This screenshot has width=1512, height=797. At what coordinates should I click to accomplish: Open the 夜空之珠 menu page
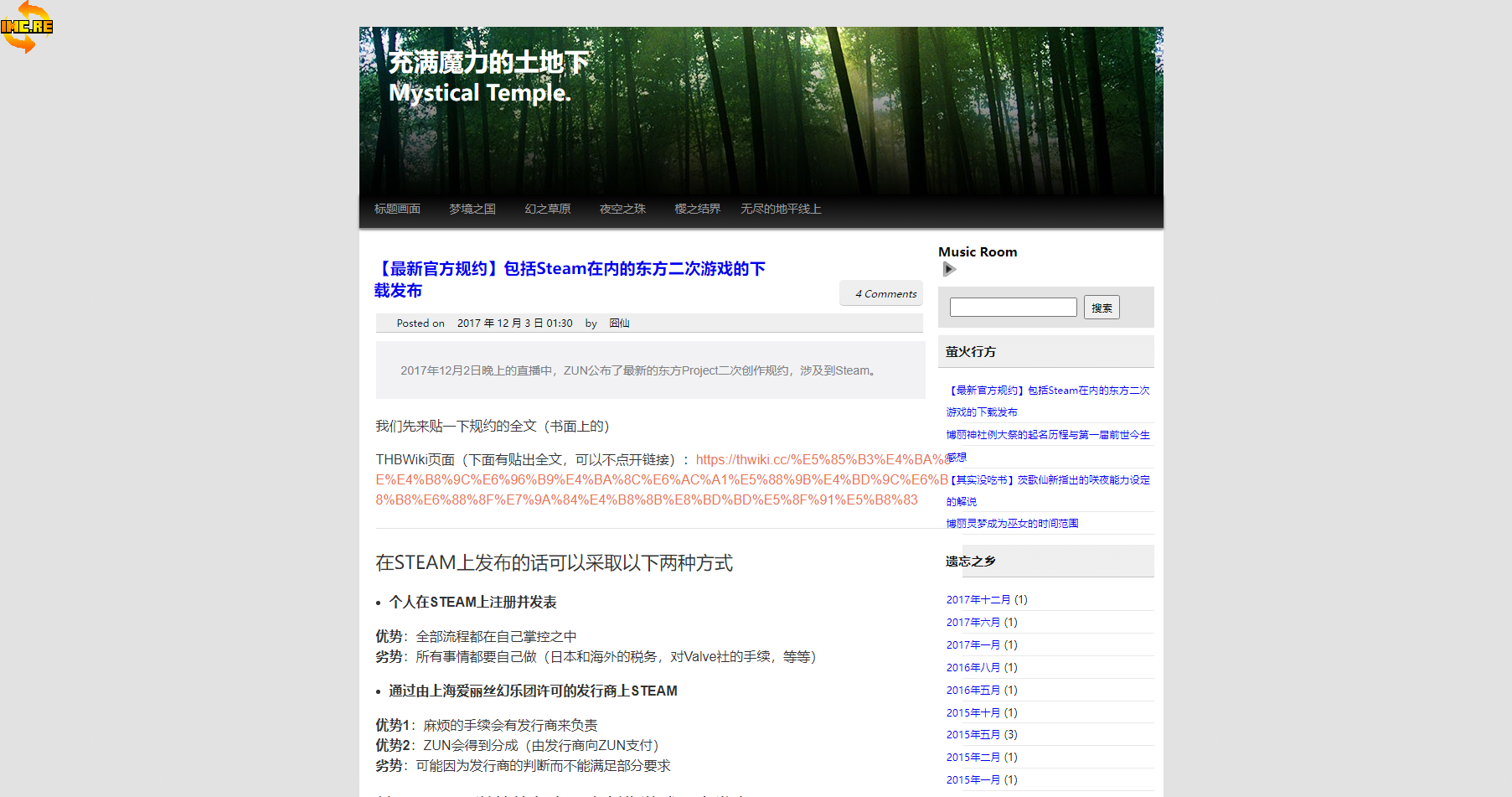point(622,209)
